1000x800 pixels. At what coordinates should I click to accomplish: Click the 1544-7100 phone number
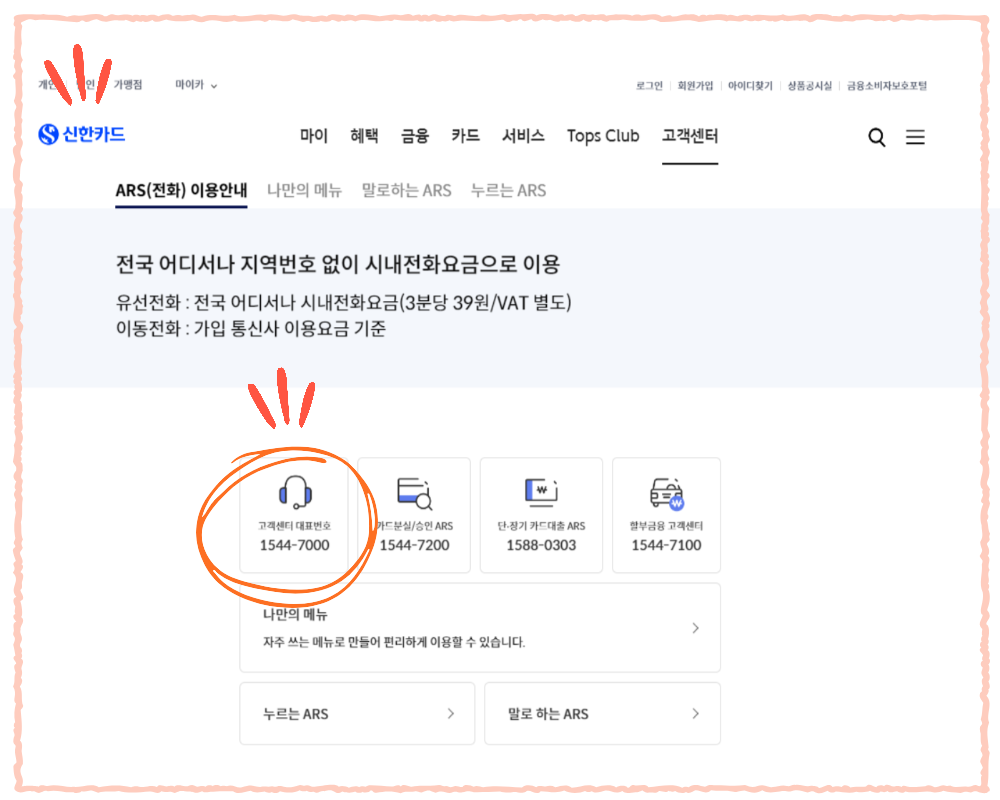point(666,545)
